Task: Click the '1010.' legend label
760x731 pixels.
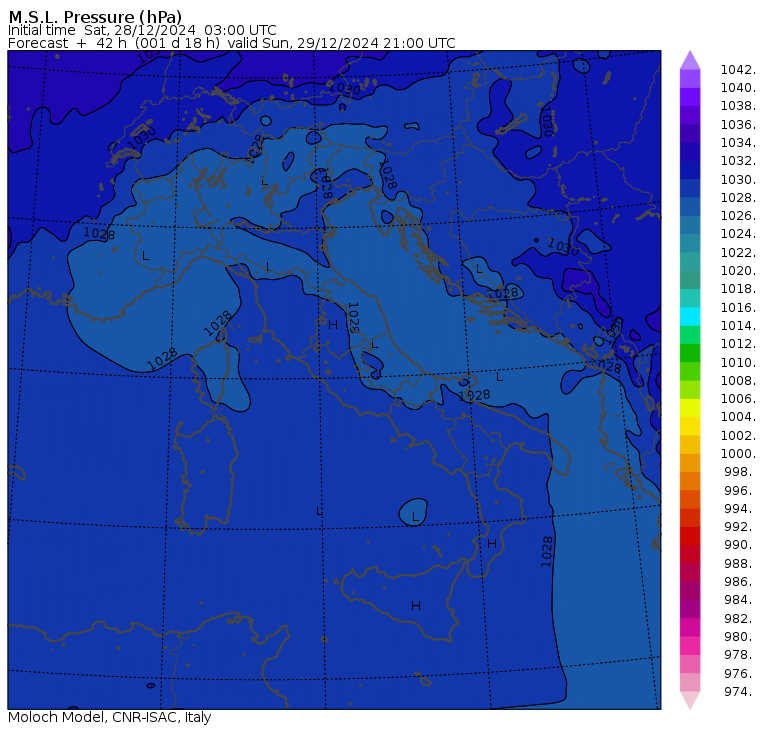Action: (738, 363)
